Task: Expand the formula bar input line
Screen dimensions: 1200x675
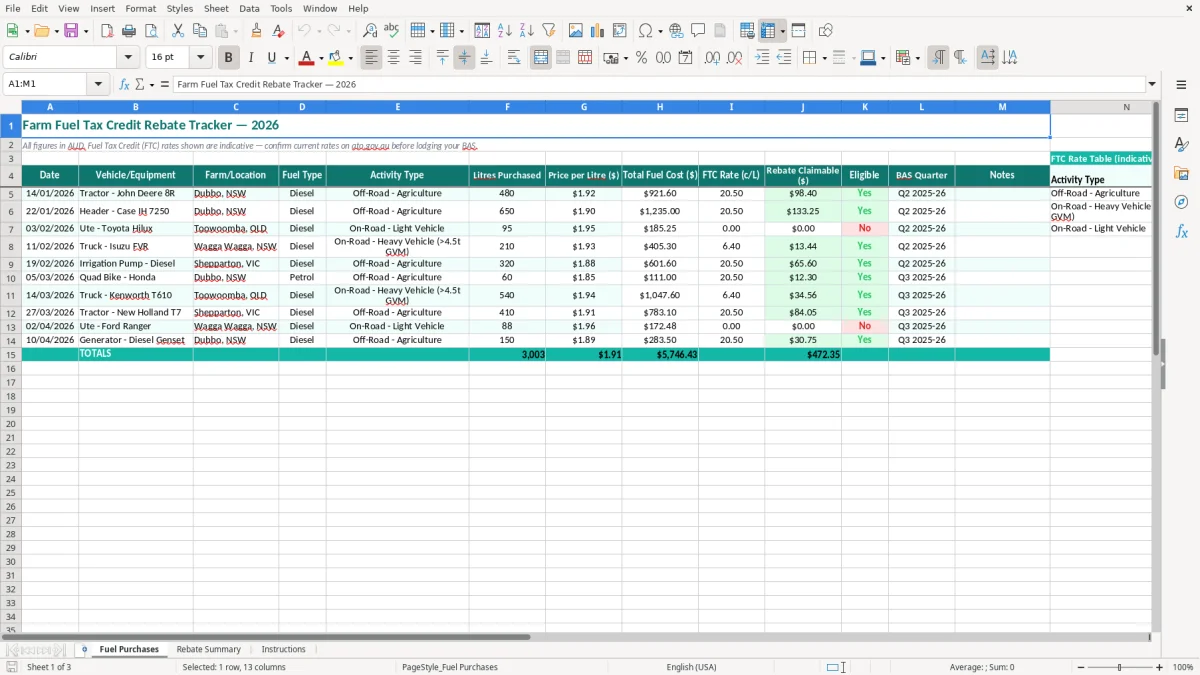Action: [1152, 85]
